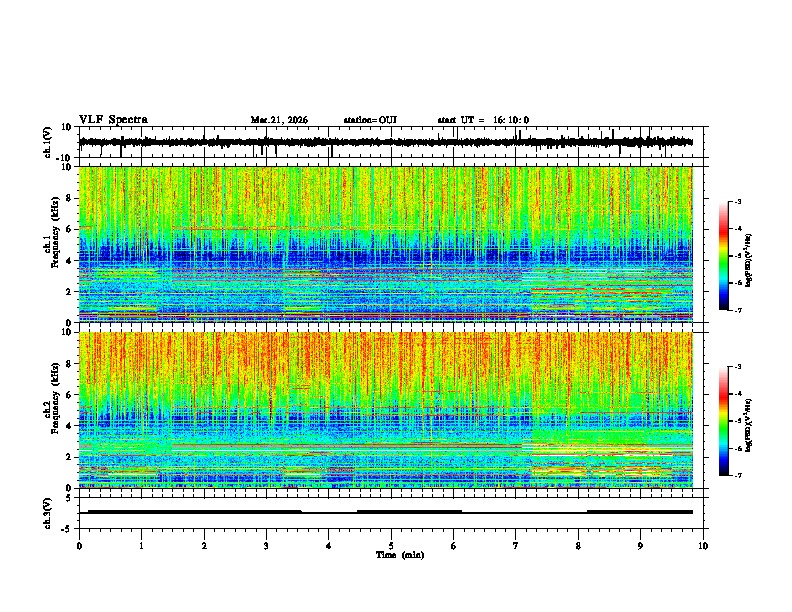Click the "ch.1(V)" waveform axis label
792x612 pixels.
pos(48,142)
